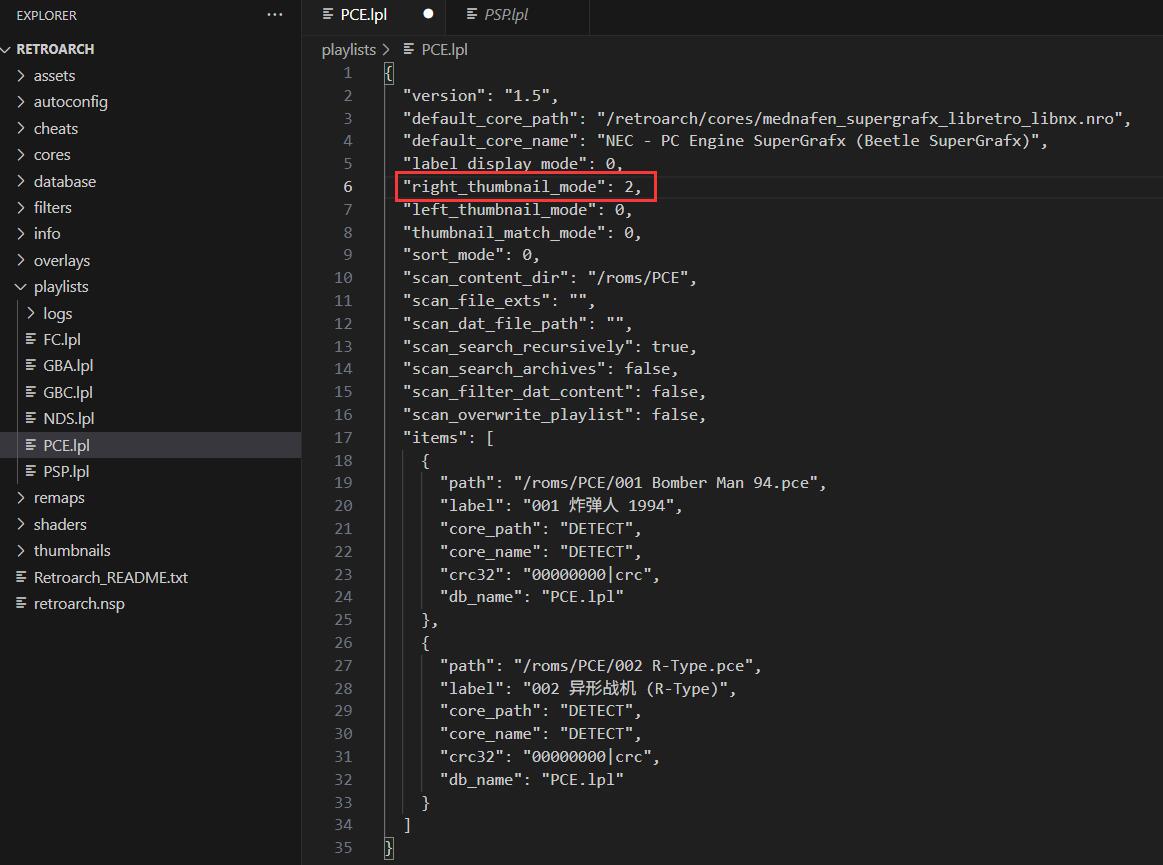Click the file icon beside FC.lpl

coord(31,340)
